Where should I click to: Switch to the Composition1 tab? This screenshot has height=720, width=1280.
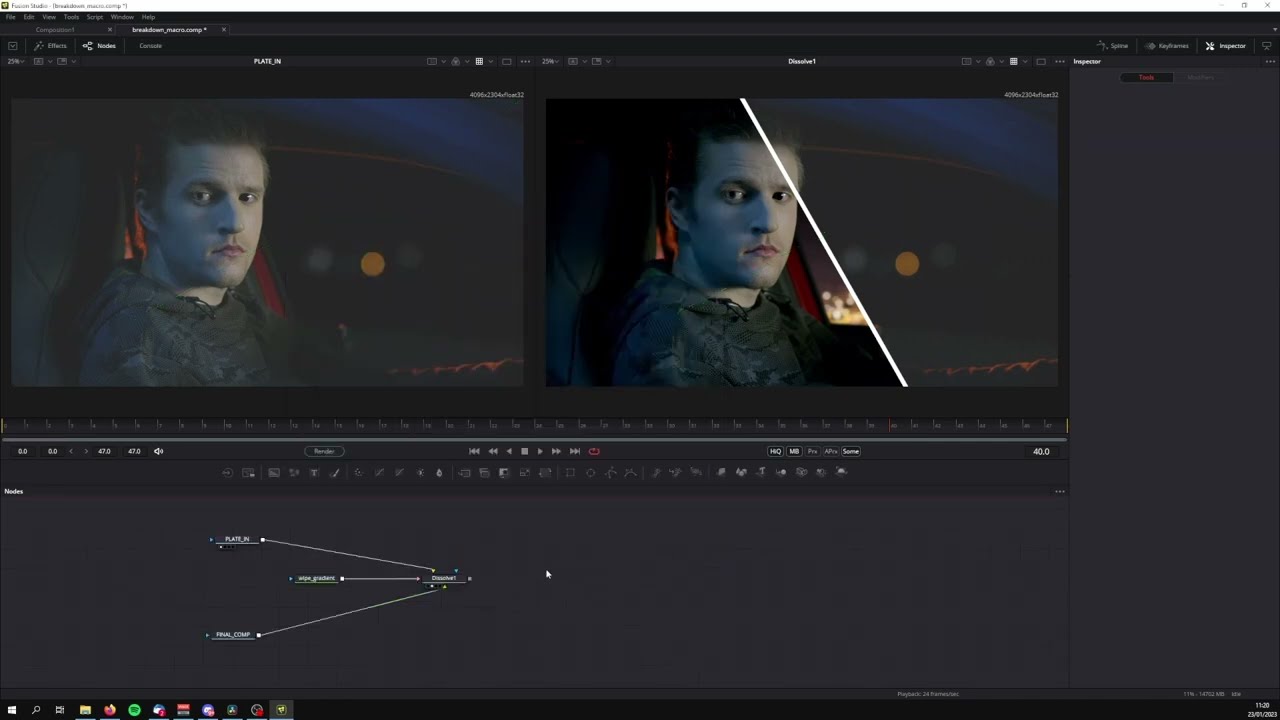(x=55, y=30)
